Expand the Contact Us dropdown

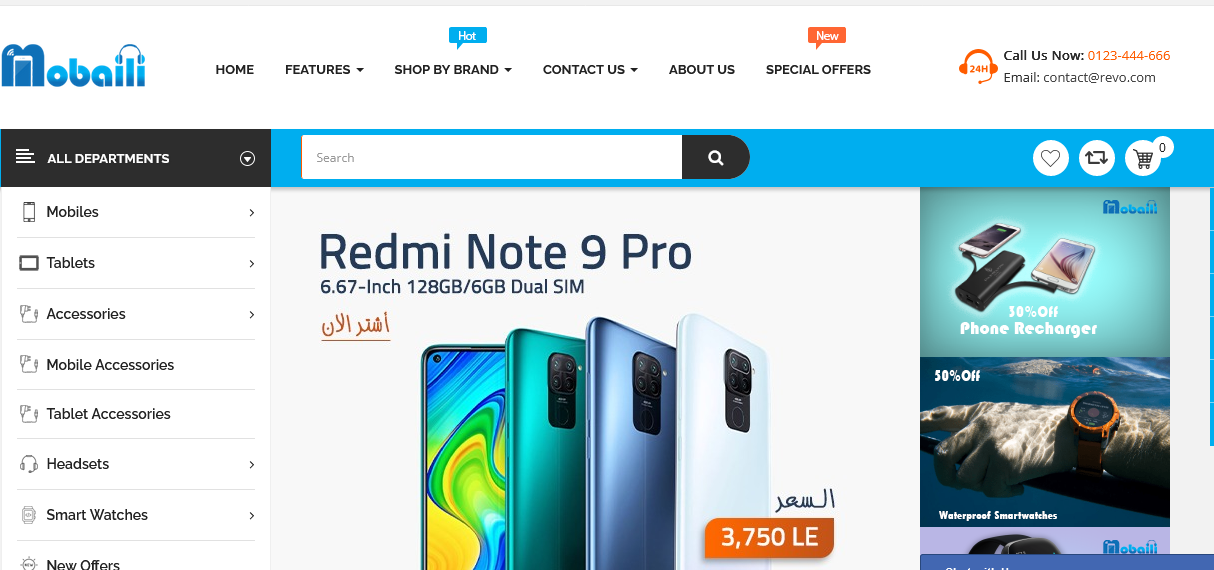(x=590, y=70)
